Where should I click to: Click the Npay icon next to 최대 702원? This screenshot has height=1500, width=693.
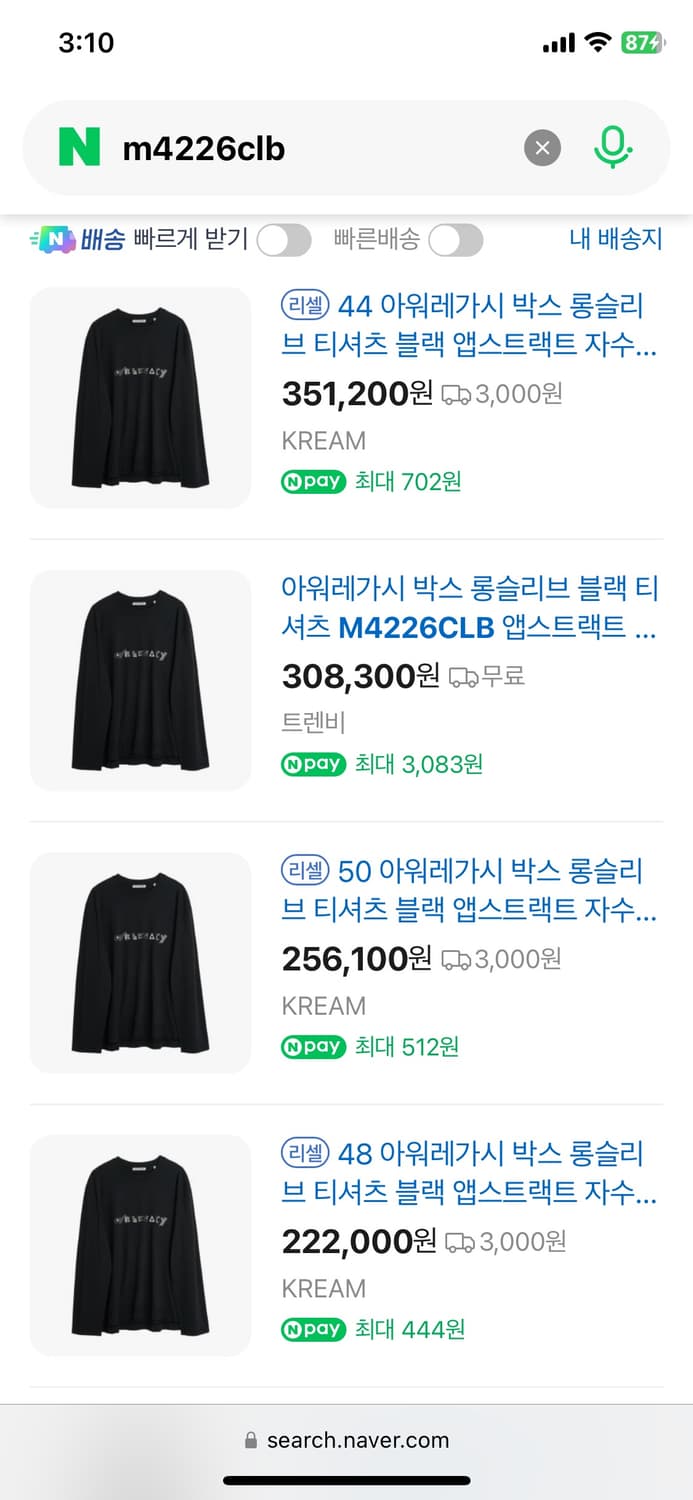click(313, 481)
